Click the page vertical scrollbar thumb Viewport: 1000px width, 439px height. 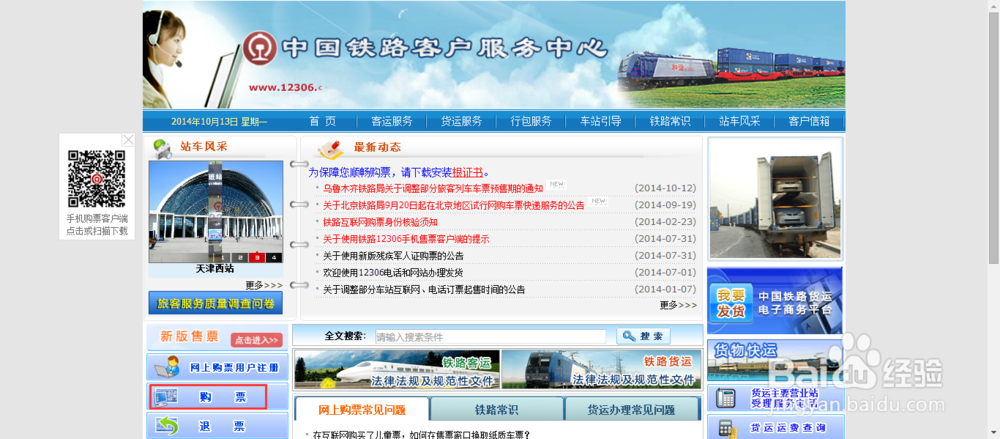click(x=994, y=137)
